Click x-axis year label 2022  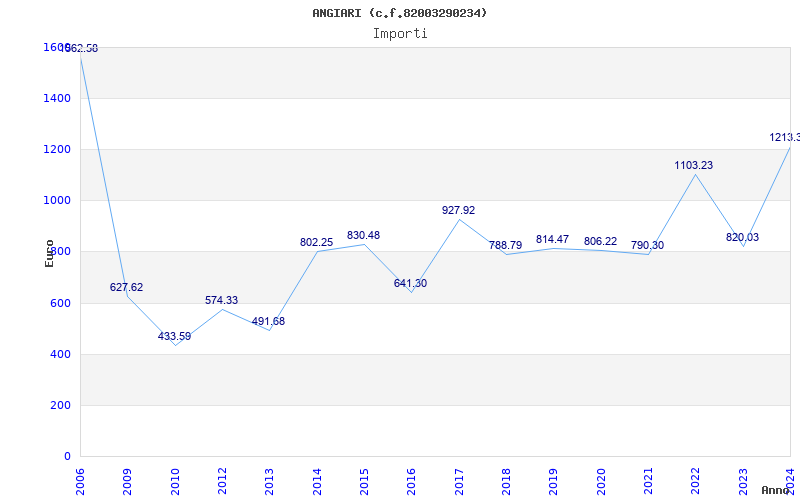click(696, 482)
